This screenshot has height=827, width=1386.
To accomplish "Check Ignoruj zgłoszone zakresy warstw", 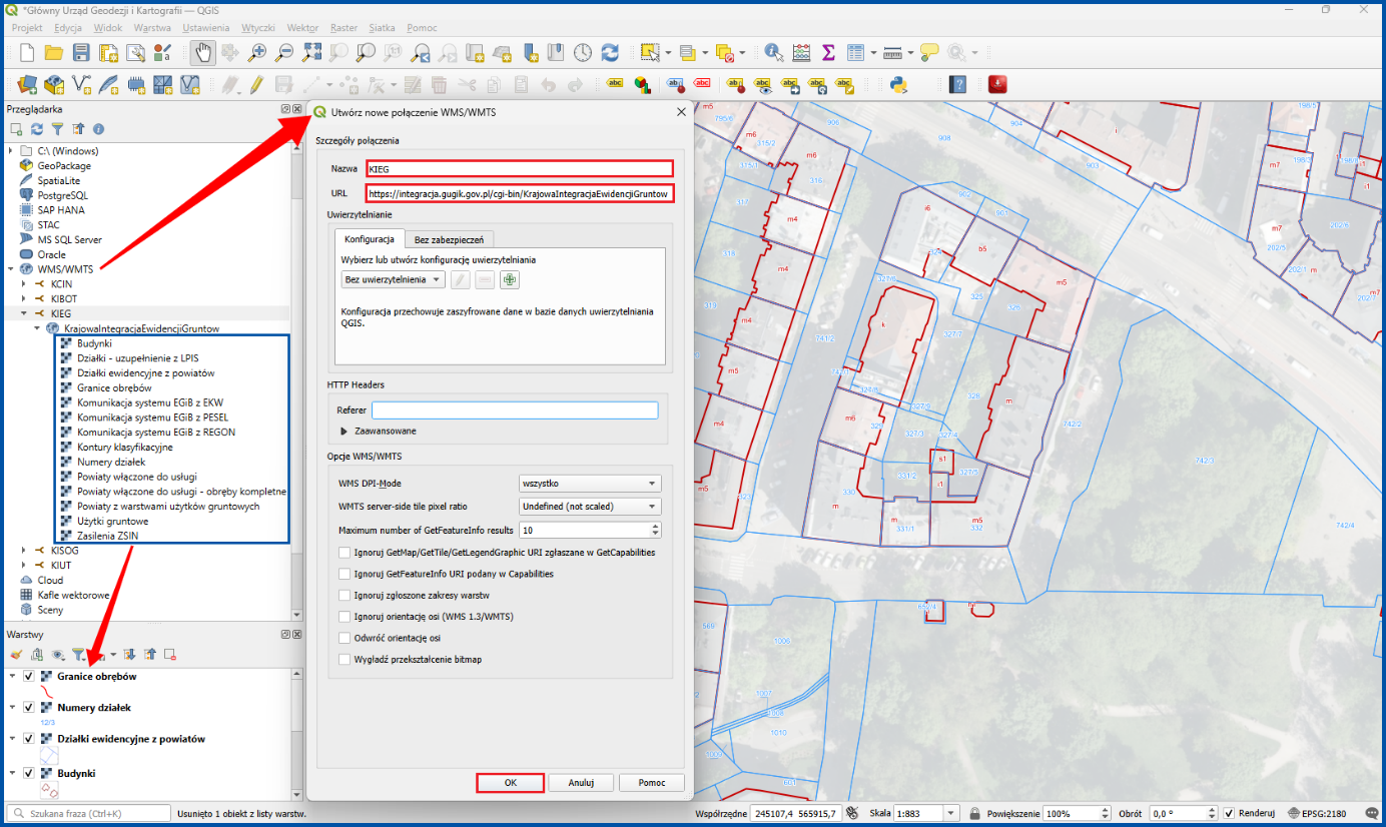I will [345, 595].
